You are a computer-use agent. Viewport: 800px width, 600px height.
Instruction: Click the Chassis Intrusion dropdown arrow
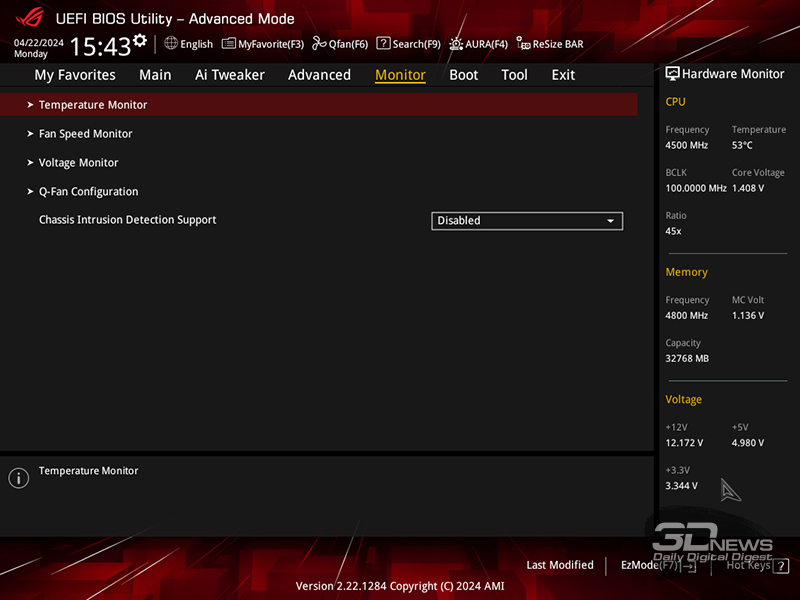pos(610,221)
